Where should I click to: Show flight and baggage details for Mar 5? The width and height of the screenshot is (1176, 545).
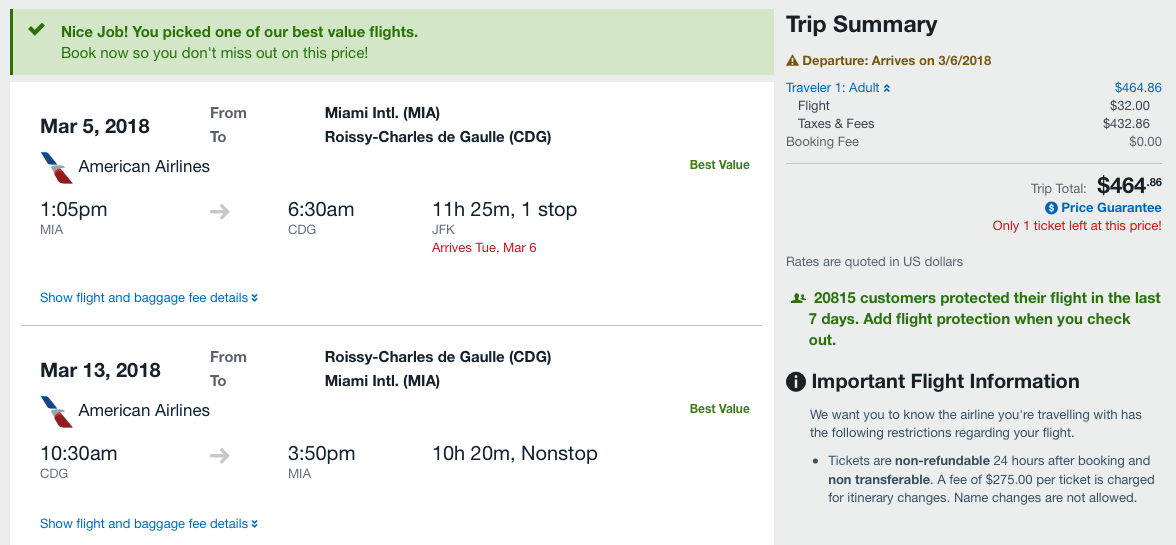pos(149,298)
